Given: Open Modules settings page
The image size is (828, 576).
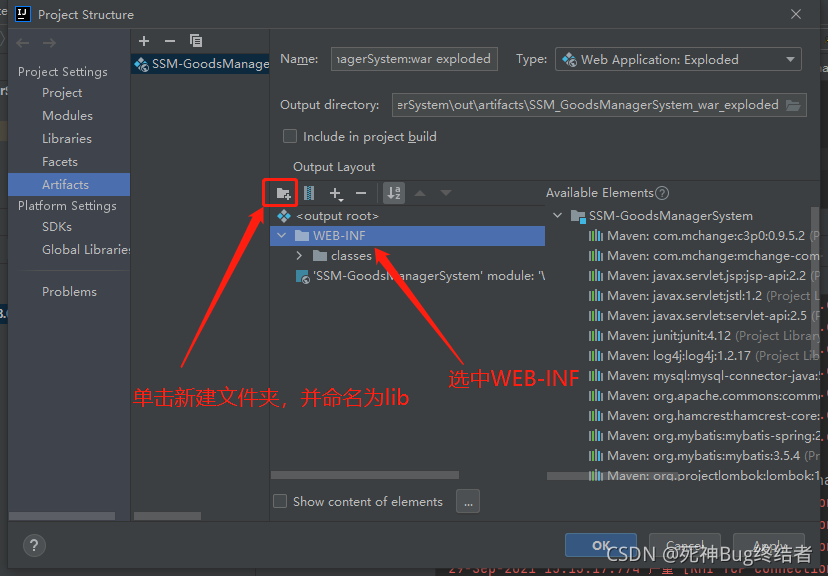Looking at the screenshot, I should [68, 116].
